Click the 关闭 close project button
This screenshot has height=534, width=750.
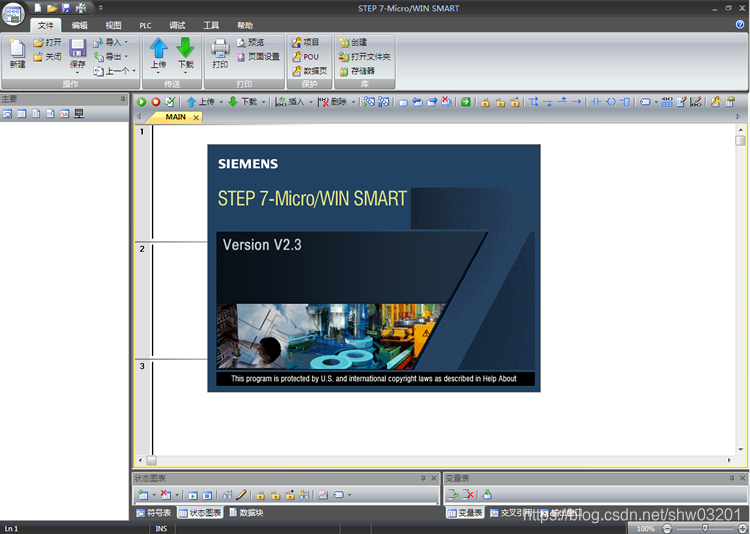[47, 57]
